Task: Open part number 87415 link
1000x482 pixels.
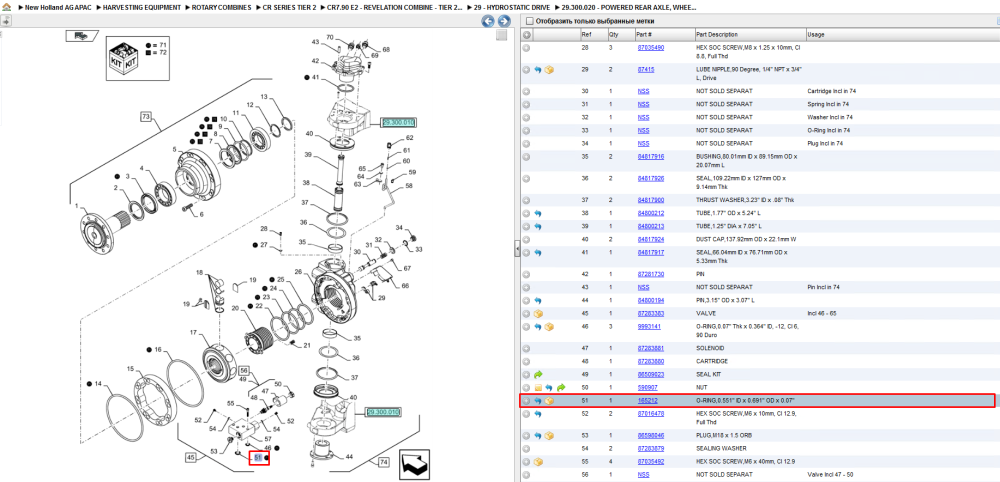Action: [x=645, y=69]
